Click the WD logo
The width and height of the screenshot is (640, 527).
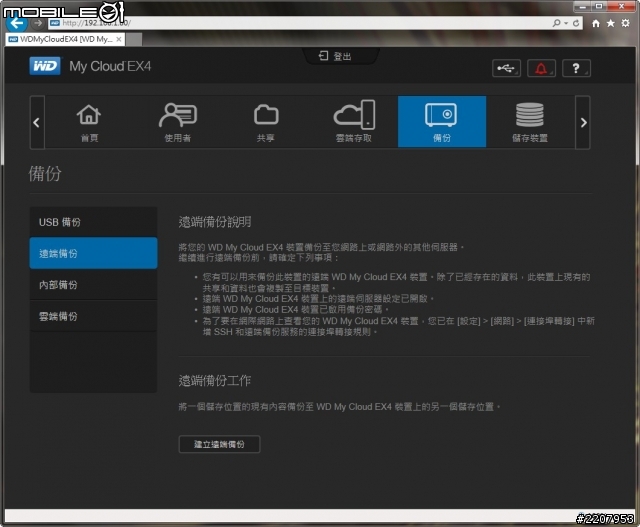point(45,66)
